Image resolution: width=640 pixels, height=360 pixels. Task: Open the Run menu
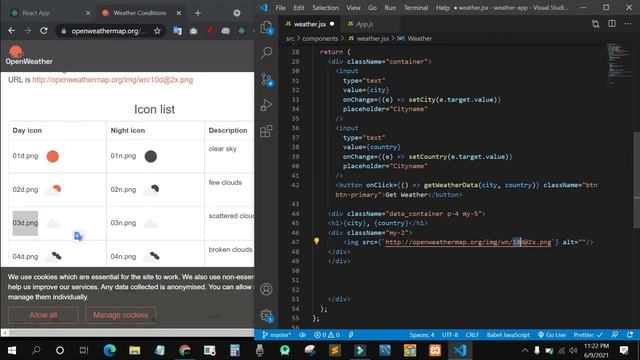390,8
